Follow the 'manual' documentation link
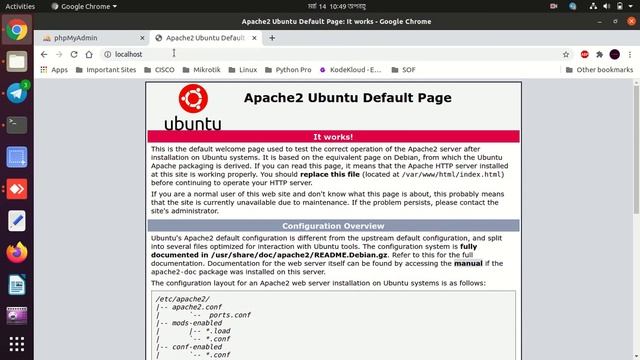The height and width of the screenshot is (360, 640). coord(468,263)
